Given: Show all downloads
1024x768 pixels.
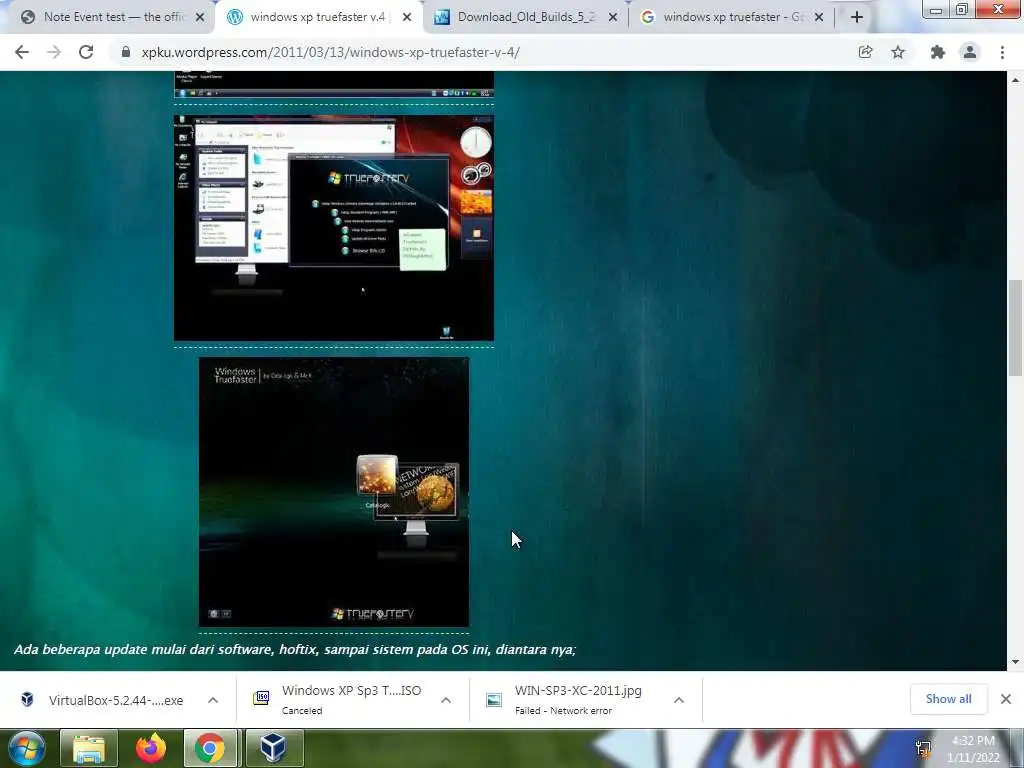Looking at the screenshot, I should (948, 699).
